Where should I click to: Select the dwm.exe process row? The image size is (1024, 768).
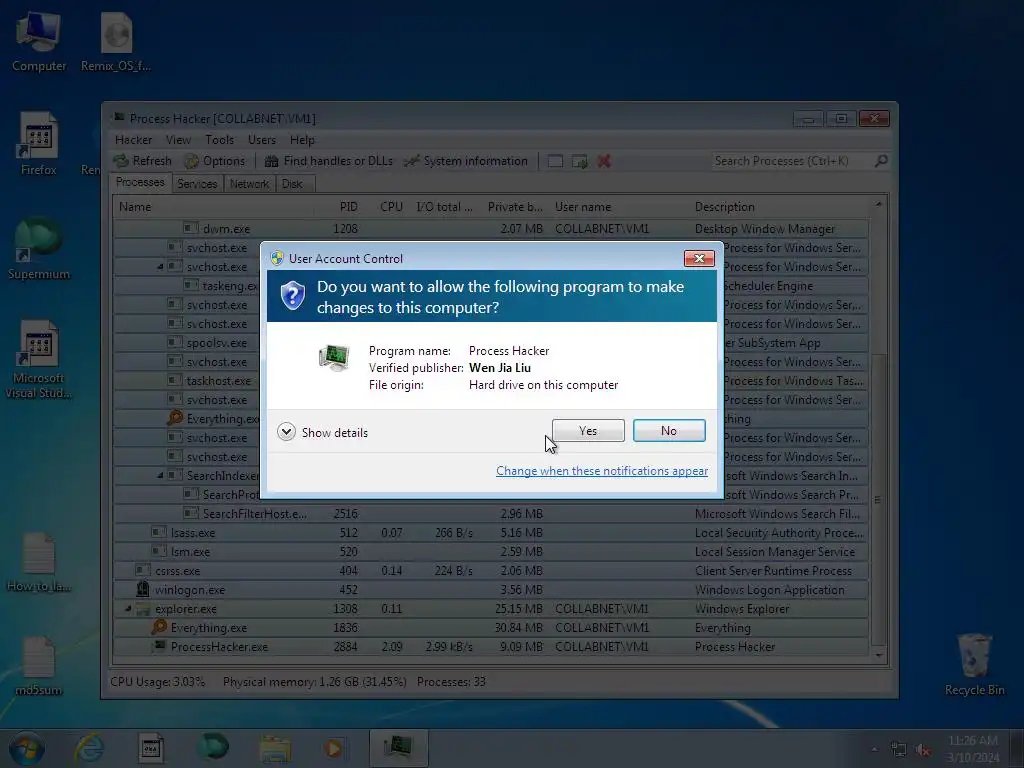(491, 229)
